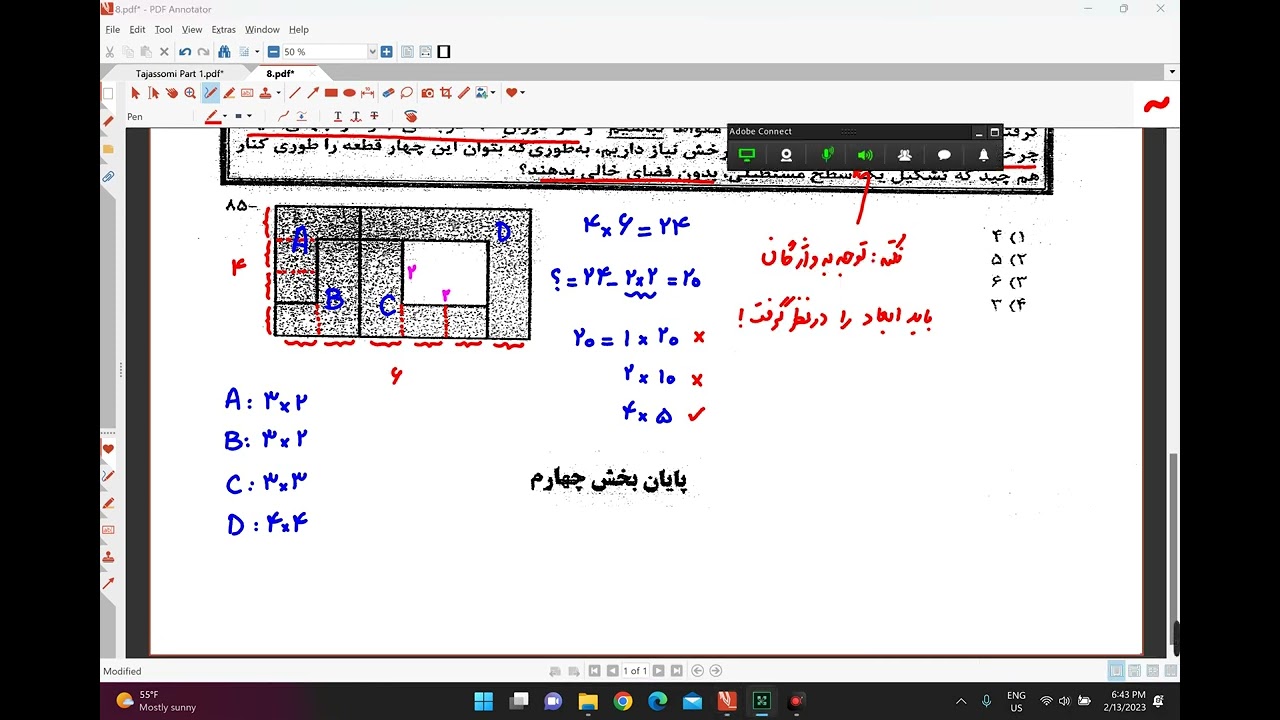Viewport: 1280px width, 720px height.
Task: Mute speakers in Adobe Connect
Action: click(x=865, y=155)
